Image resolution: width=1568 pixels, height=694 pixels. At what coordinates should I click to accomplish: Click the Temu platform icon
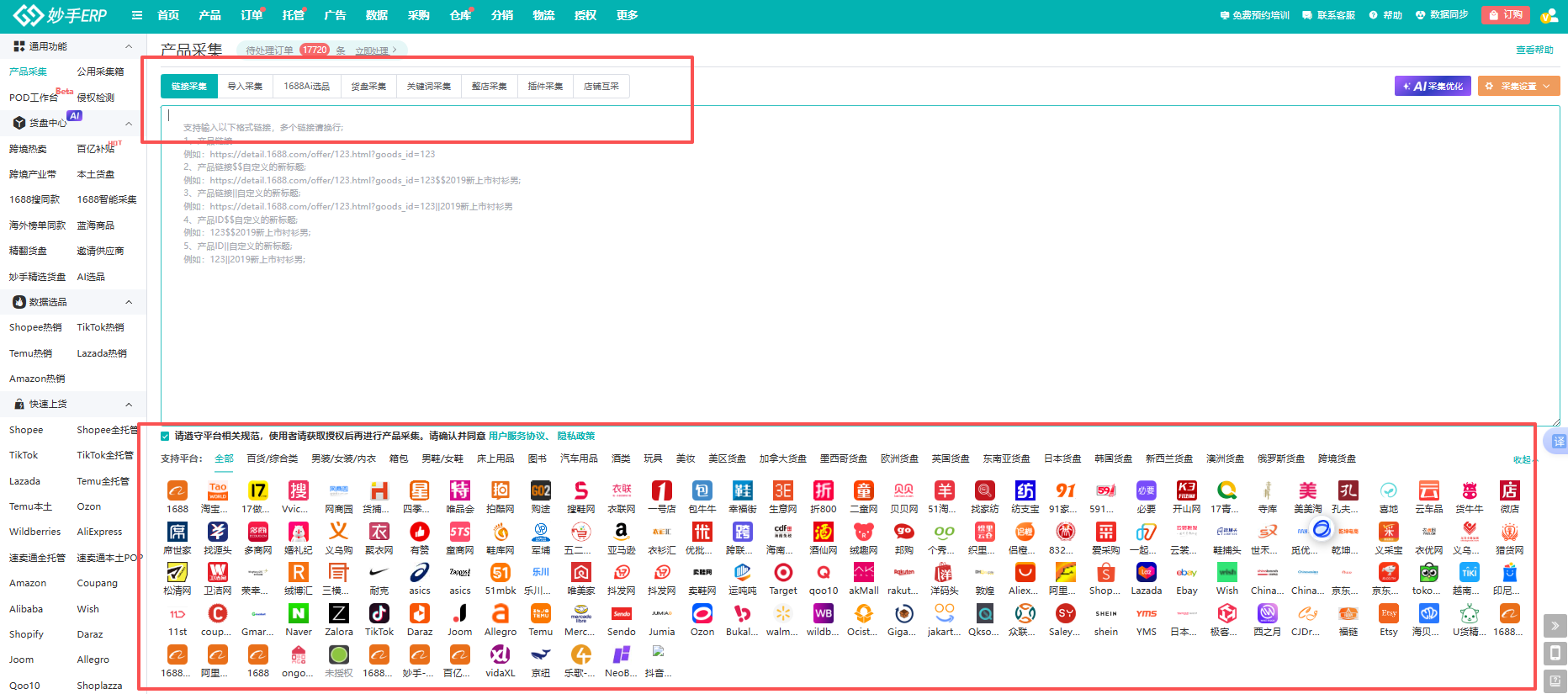point(540,614)
